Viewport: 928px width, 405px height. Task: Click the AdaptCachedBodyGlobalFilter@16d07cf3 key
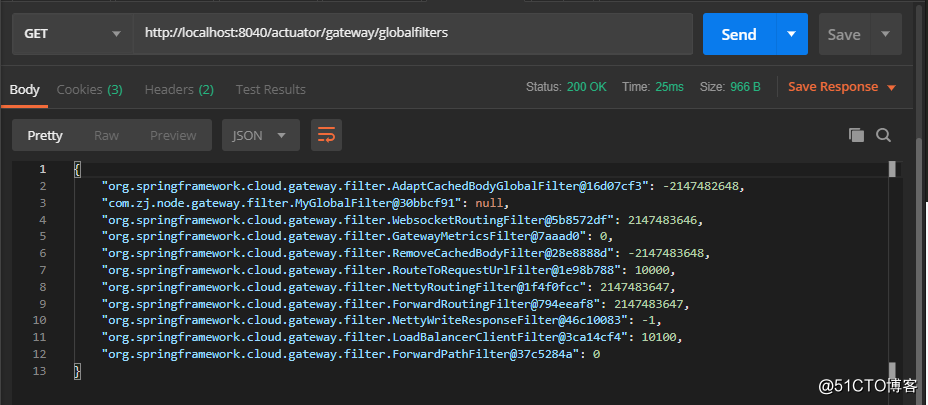tap(376, 187)
